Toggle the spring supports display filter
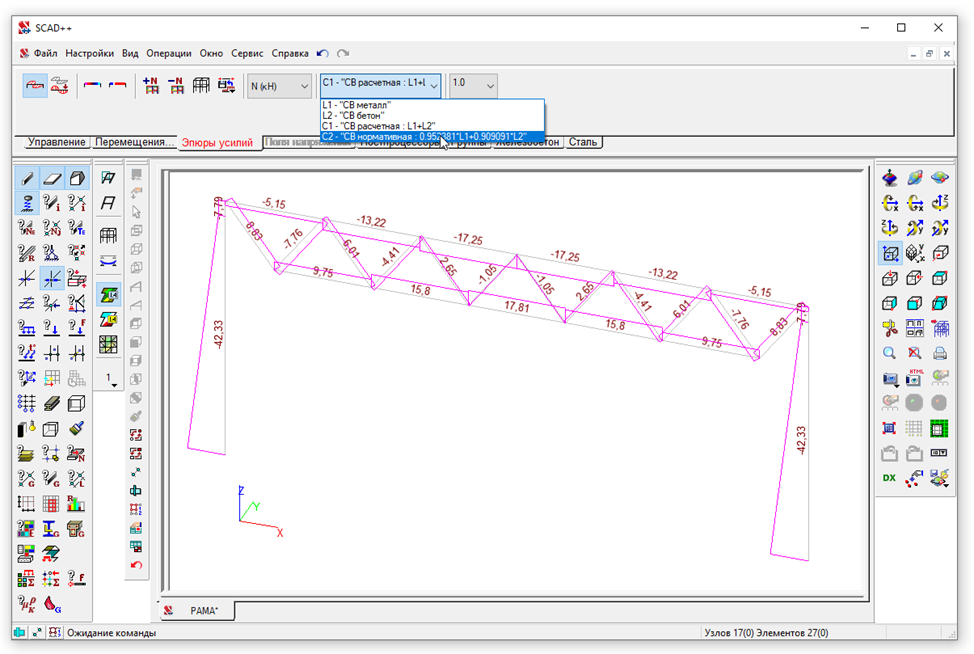The width and height of the screenshot is (974, 654). (27, 203)
